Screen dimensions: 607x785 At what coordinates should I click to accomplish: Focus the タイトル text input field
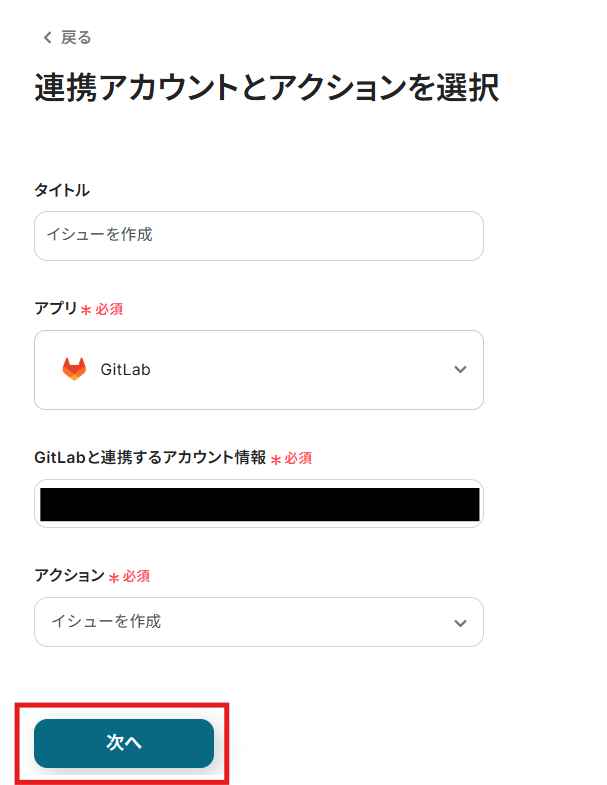point(259,236)
